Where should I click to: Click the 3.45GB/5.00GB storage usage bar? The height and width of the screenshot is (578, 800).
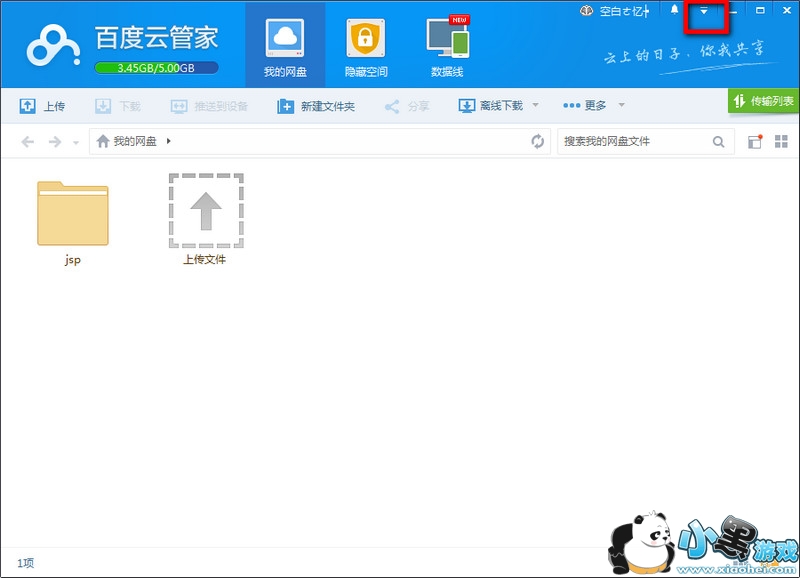click(156, 68)
